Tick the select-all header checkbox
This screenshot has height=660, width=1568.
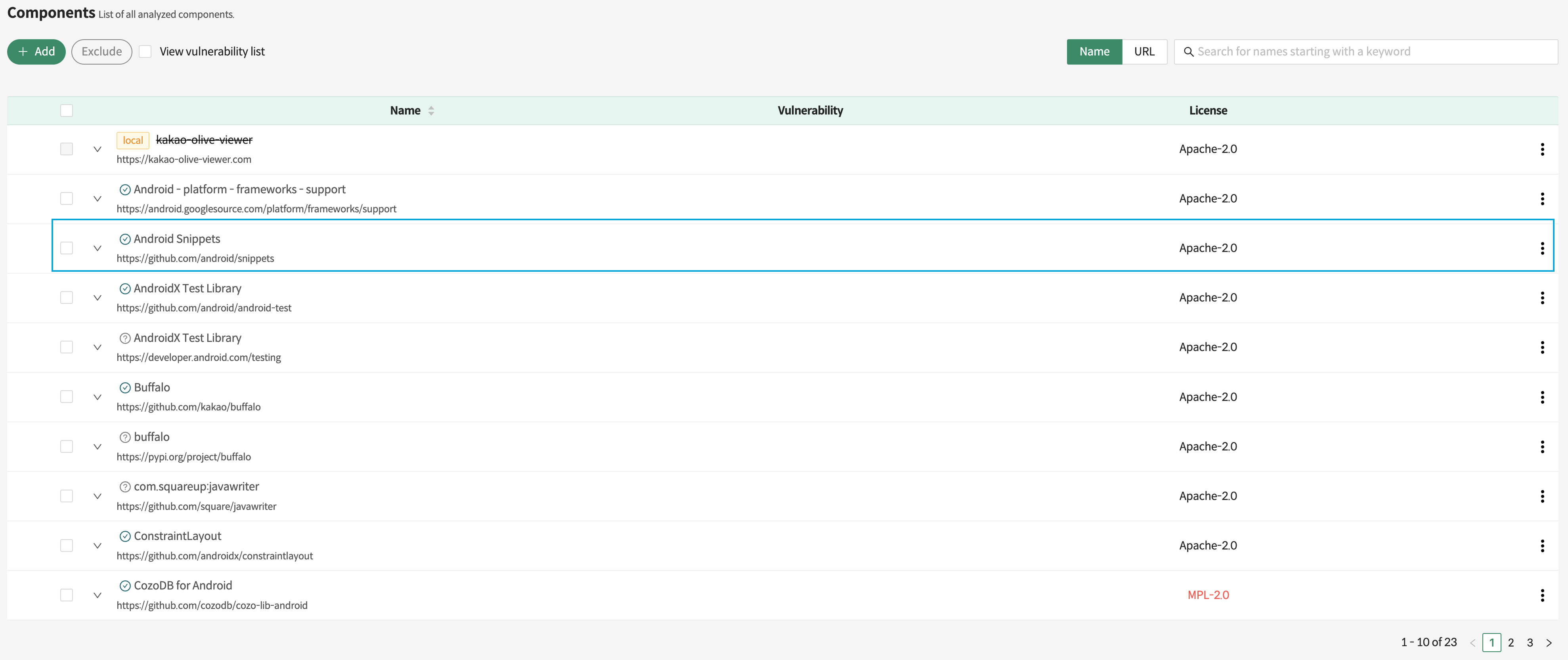[x=66, y=111]
